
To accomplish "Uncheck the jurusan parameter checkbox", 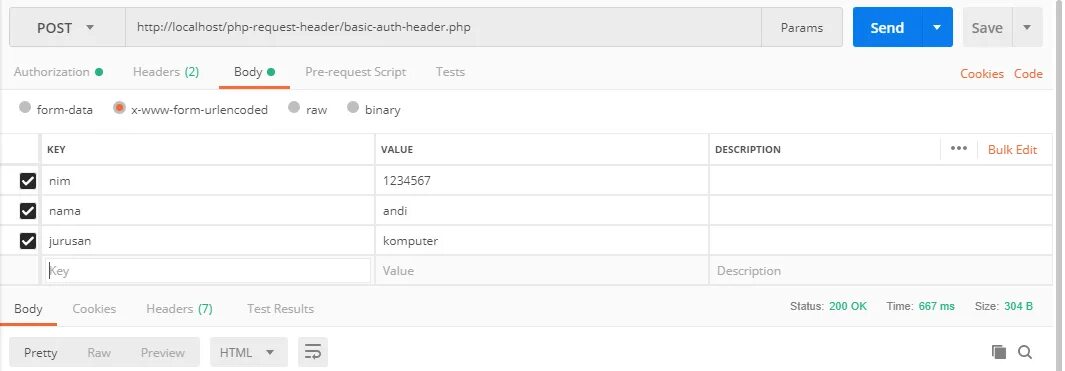I will tap(28, 241).
